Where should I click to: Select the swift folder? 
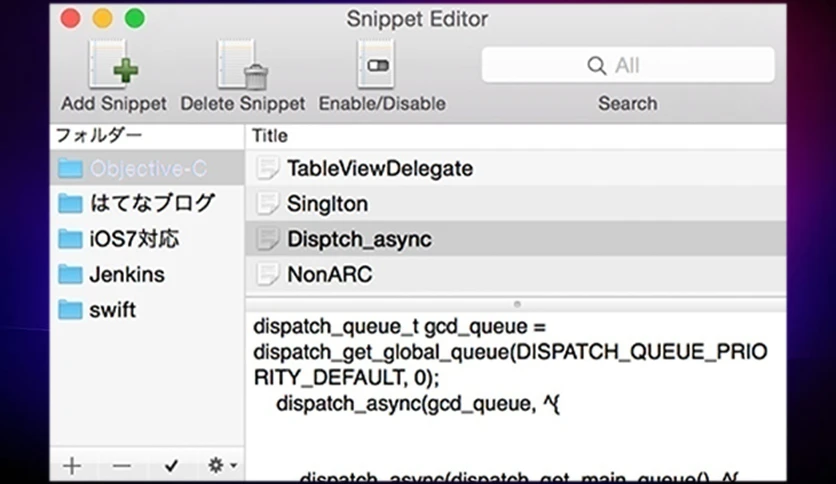(x=147, y=310)
